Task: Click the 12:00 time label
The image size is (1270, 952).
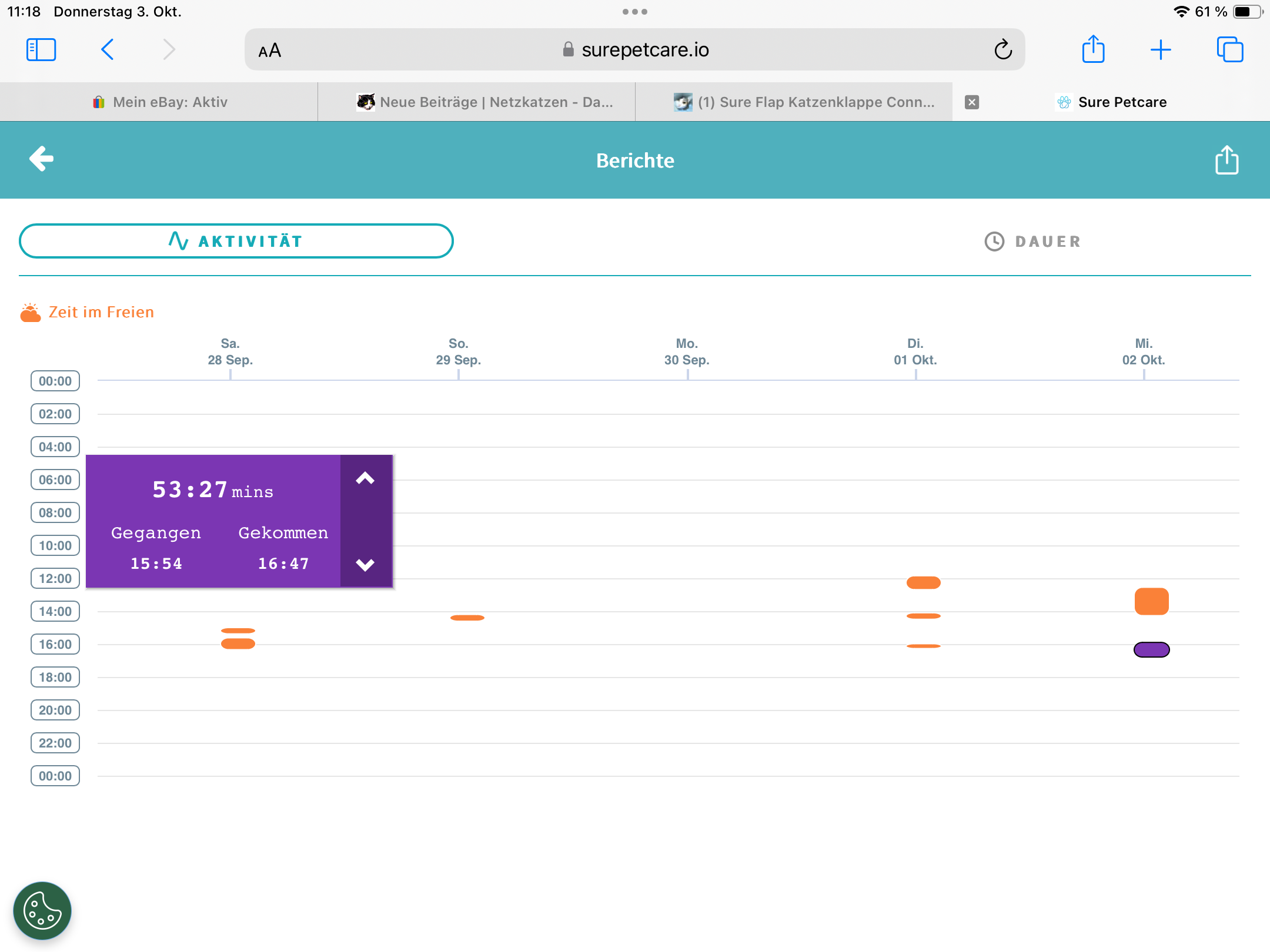Action: [x=55, y=578]
